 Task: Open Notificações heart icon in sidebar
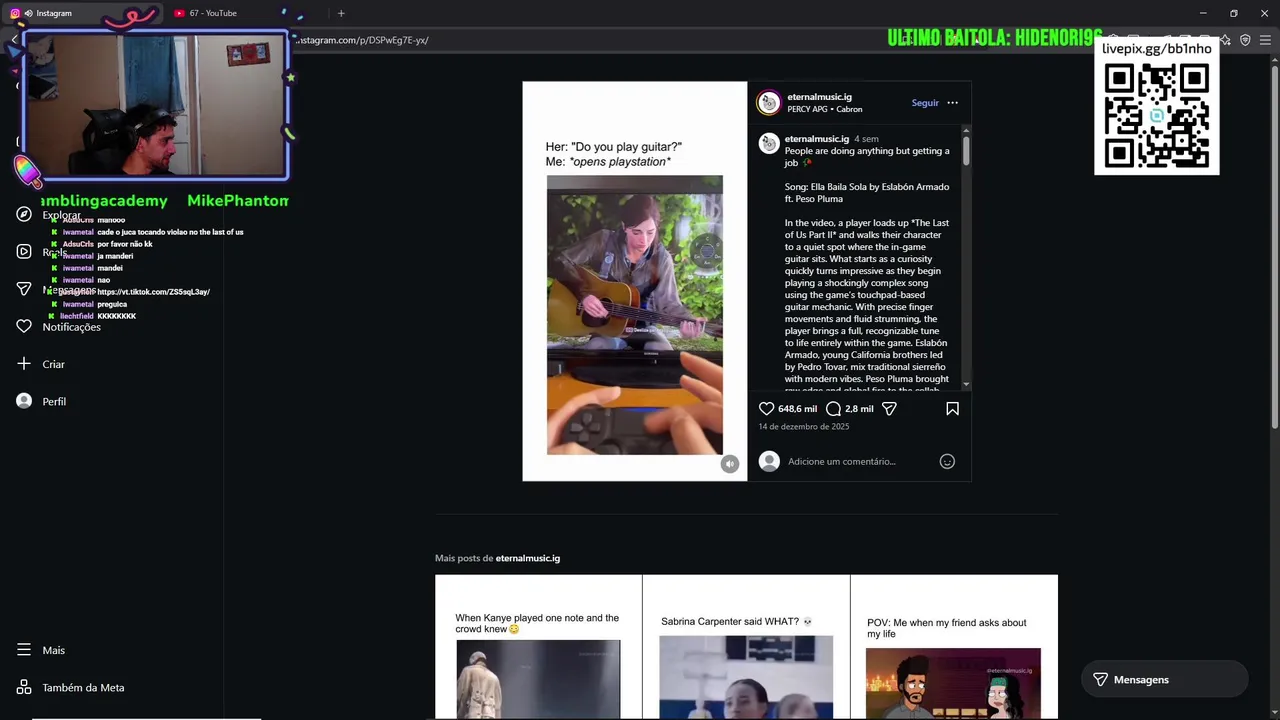(24, 326)
